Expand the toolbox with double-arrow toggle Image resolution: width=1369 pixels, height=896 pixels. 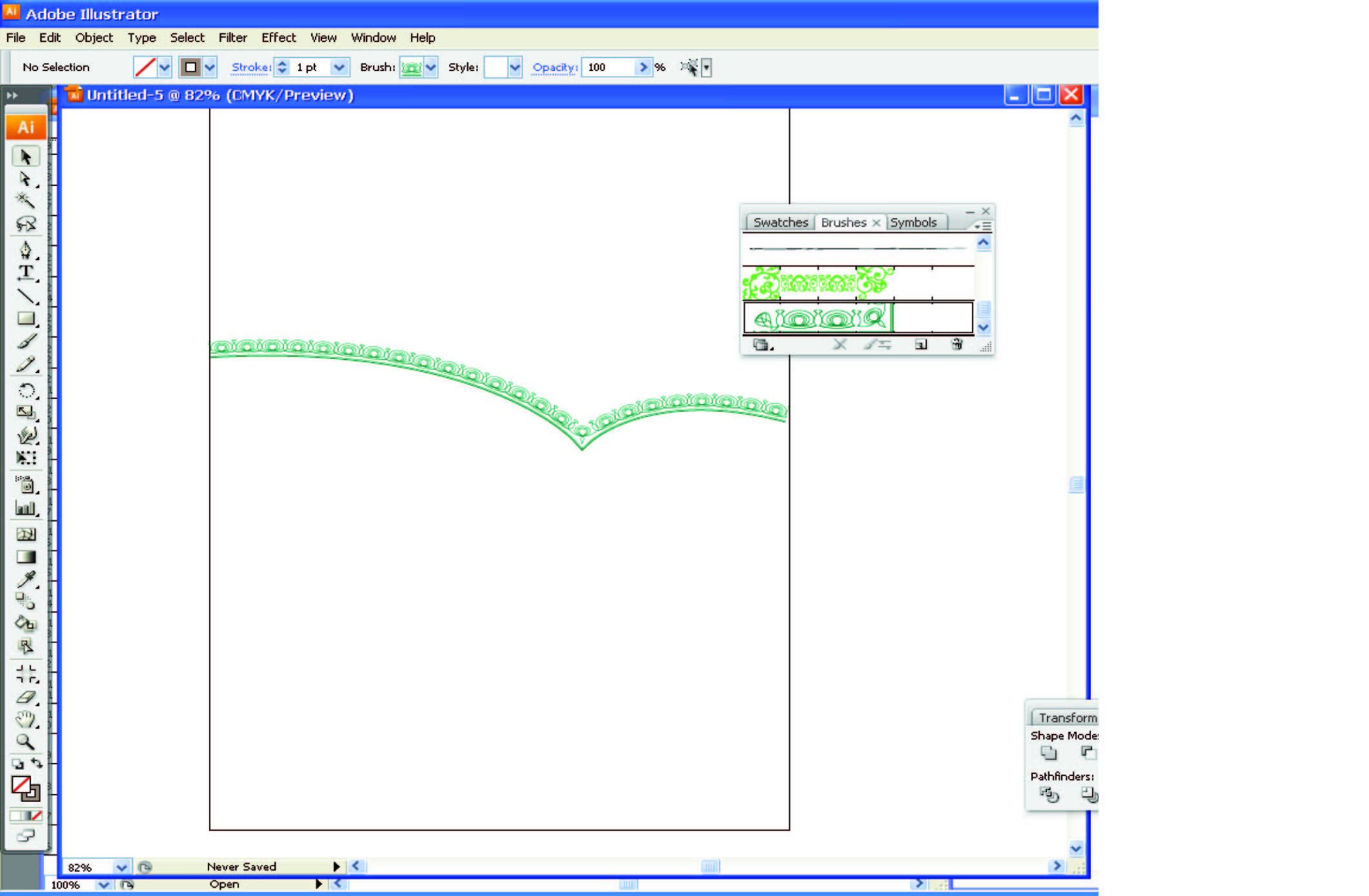click(x=12, y=95)
